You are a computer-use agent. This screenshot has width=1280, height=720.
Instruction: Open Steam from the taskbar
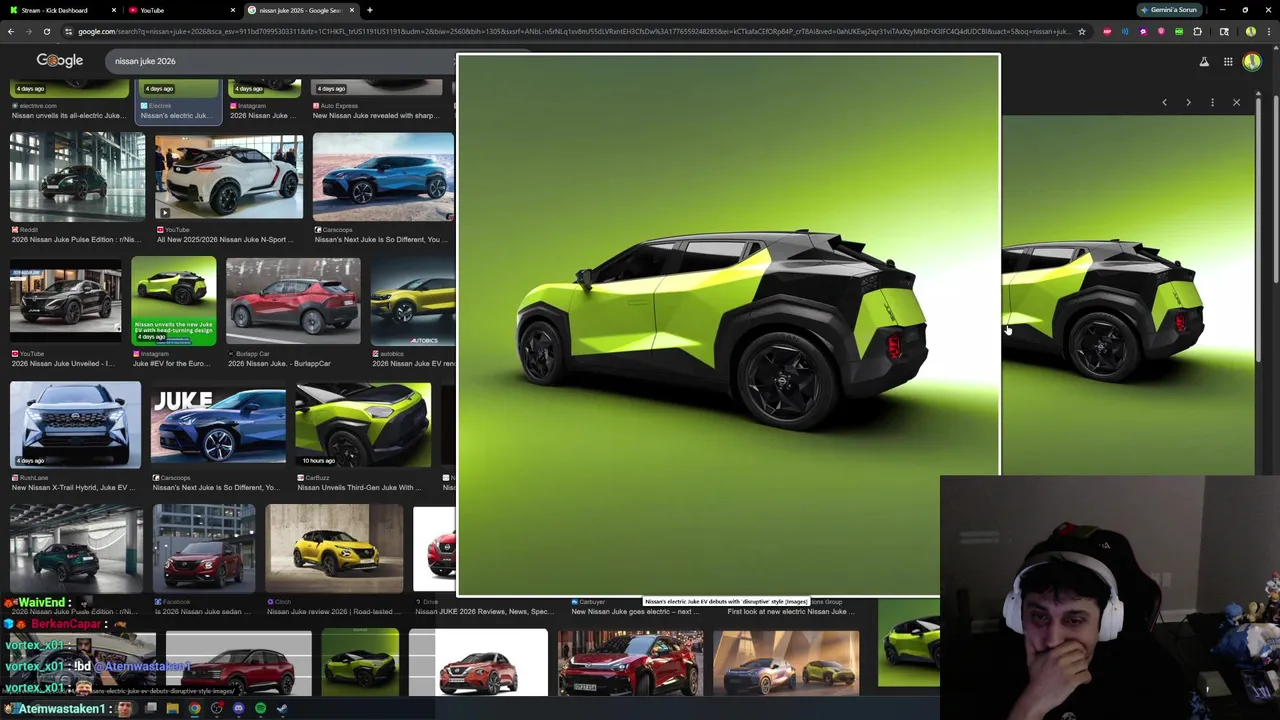(x=282, y=709)
